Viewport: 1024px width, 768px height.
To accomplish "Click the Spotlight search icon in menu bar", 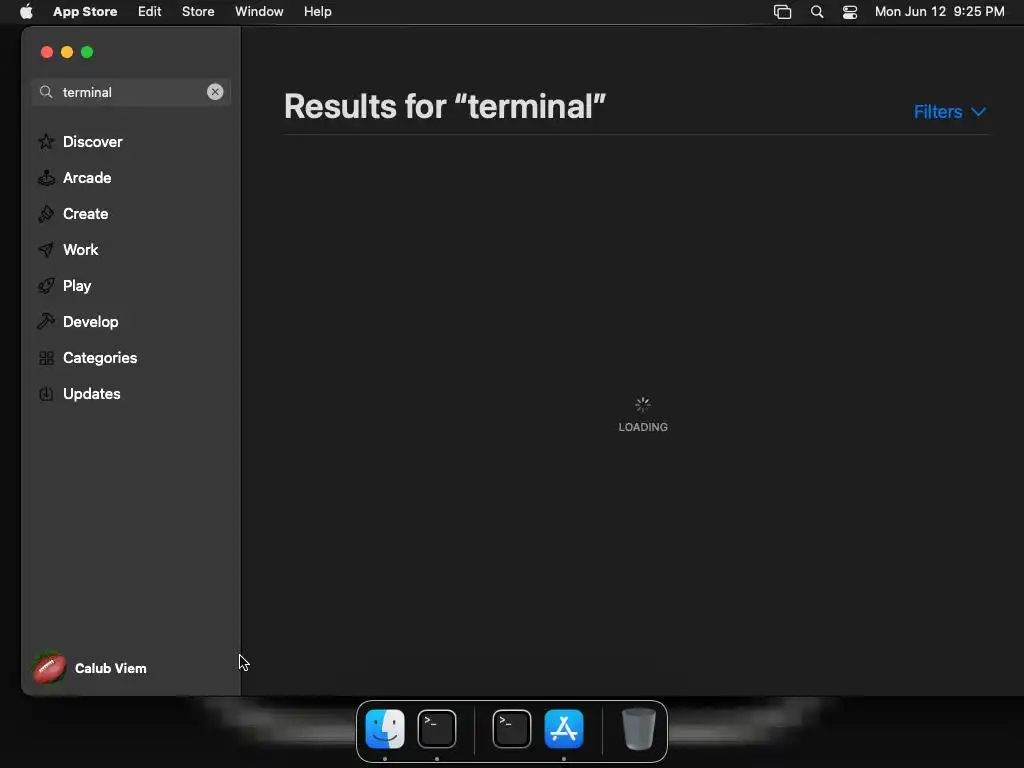I will [816, 12].
